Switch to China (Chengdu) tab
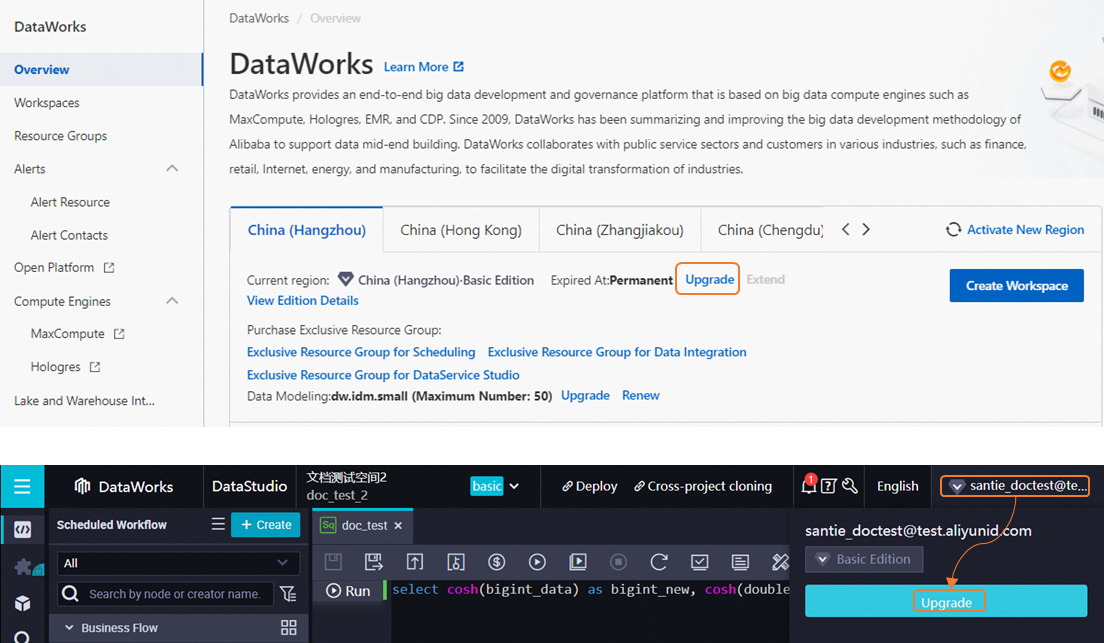Screen dimensions: 1104x643 tap(770, 230)
